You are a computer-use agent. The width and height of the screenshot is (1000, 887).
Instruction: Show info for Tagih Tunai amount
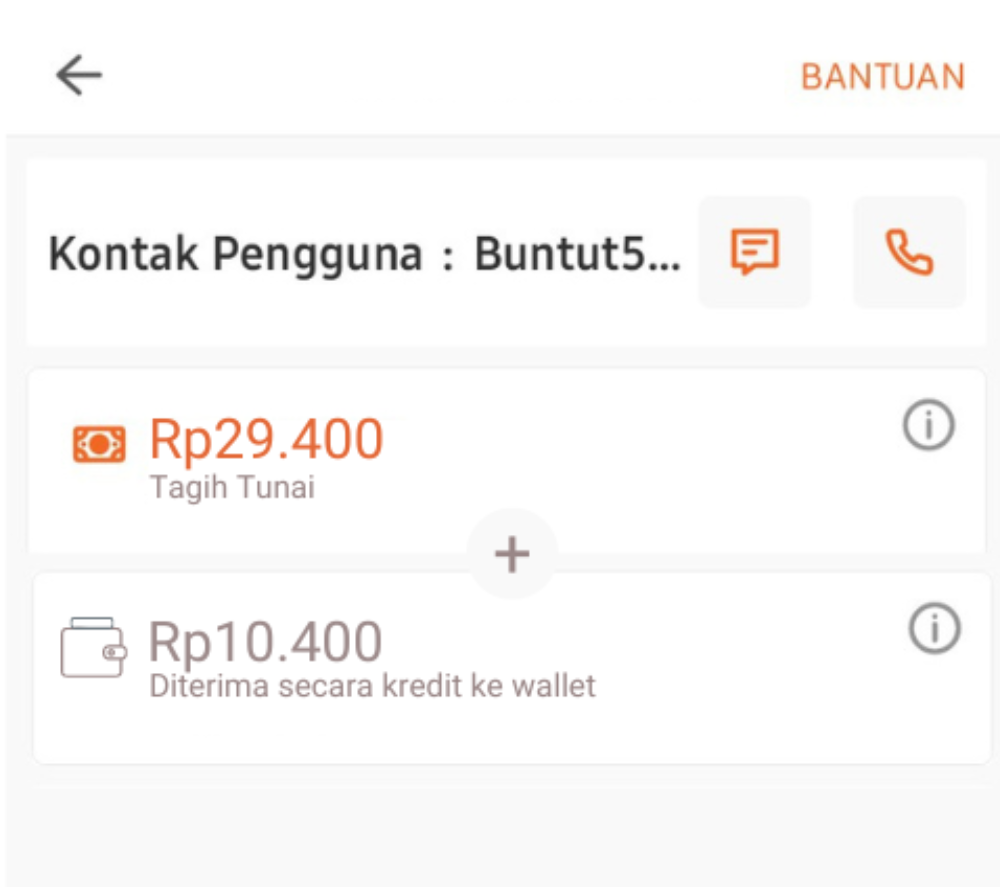(x=929, y=425)
